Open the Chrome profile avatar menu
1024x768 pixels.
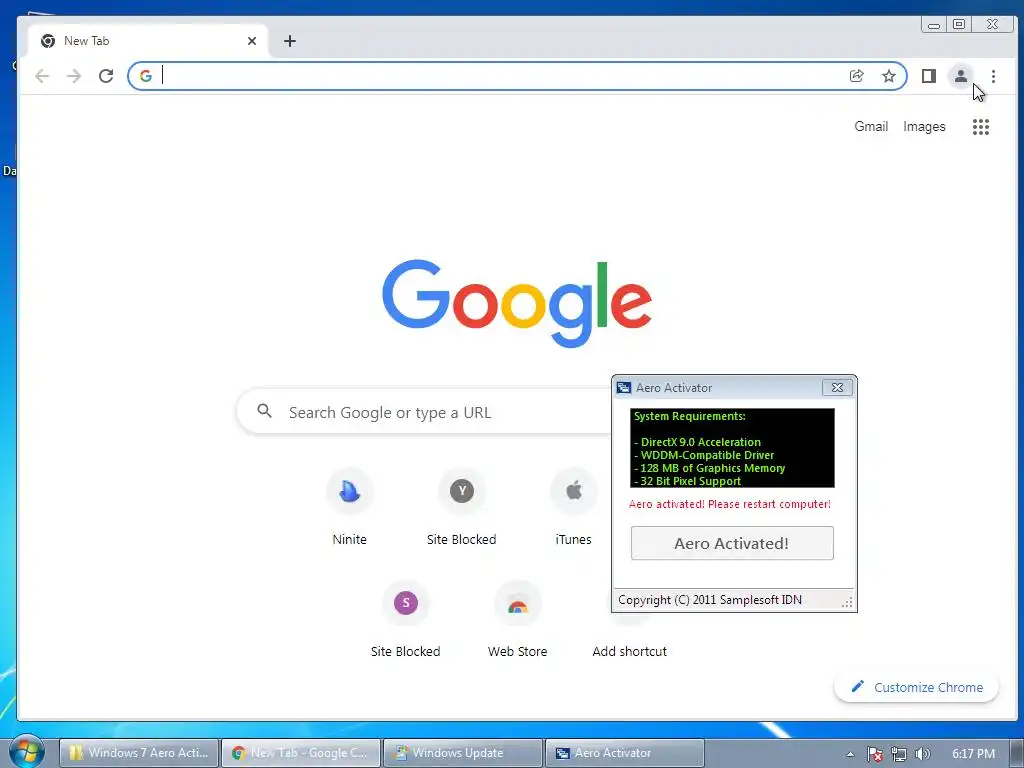pyautogui.click(x=961, y=76)
